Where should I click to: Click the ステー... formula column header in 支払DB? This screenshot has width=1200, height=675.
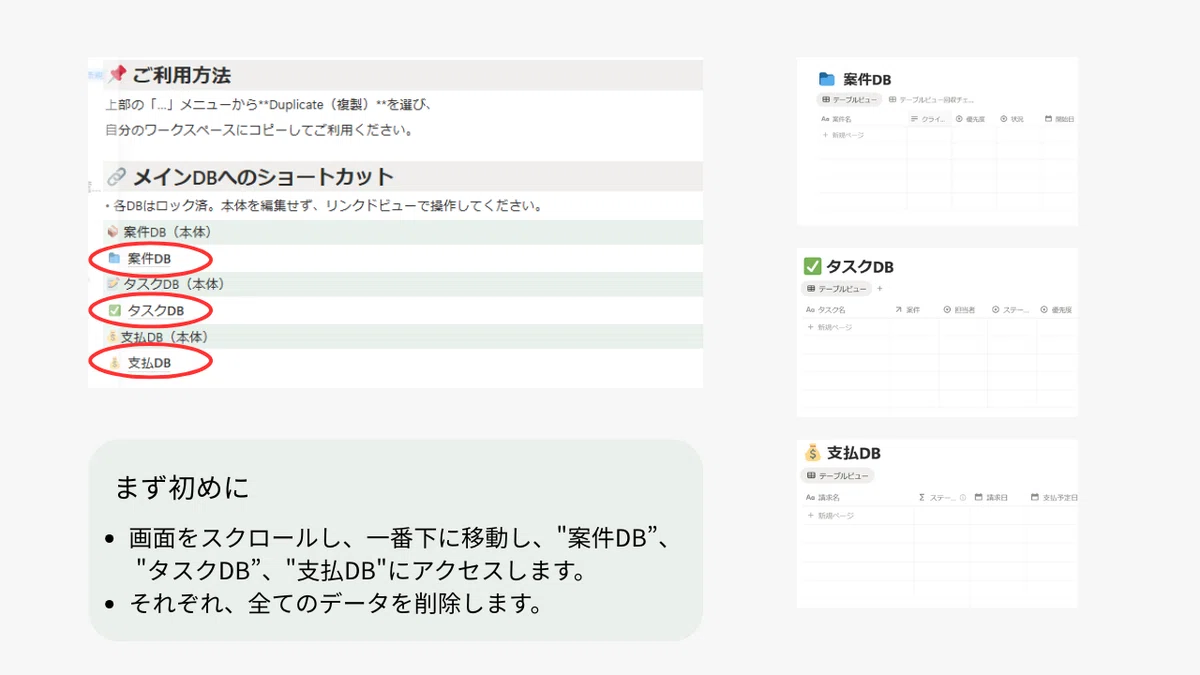[x=937, y=497]
